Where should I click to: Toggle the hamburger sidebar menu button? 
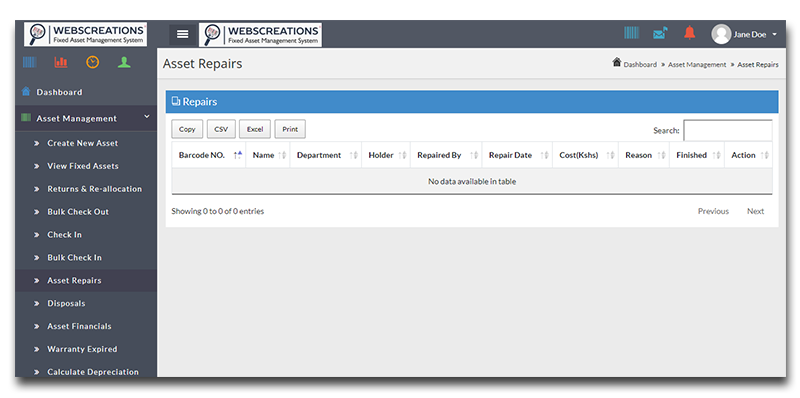(182, 34)
